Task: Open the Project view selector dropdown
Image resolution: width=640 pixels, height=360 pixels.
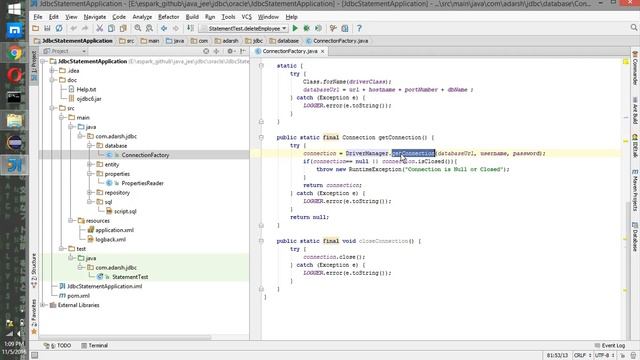Action: pyautogui.click(x=64, y=51)
